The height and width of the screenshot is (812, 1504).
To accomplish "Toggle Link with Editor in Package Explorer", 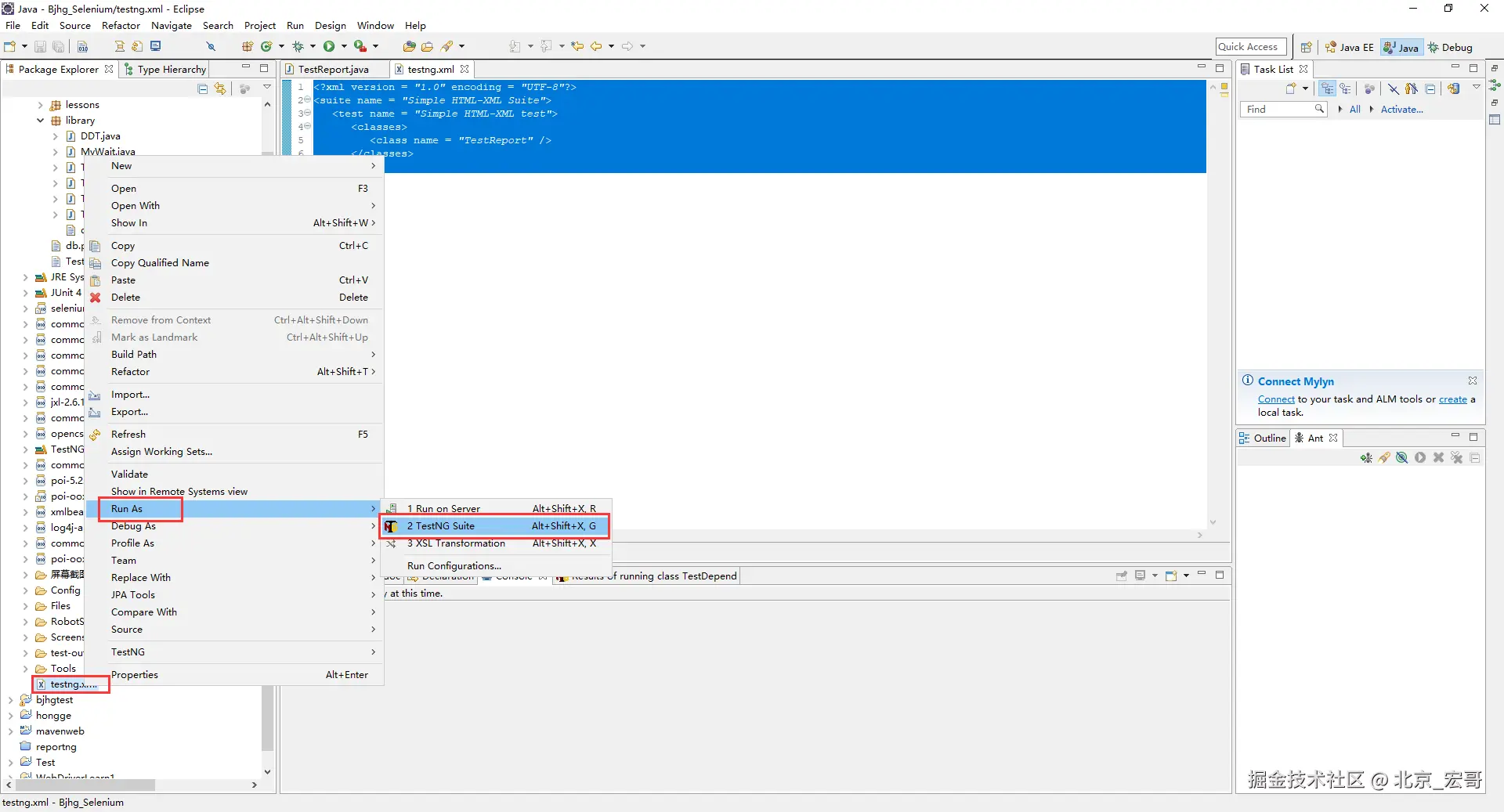I will coord(220,88).
